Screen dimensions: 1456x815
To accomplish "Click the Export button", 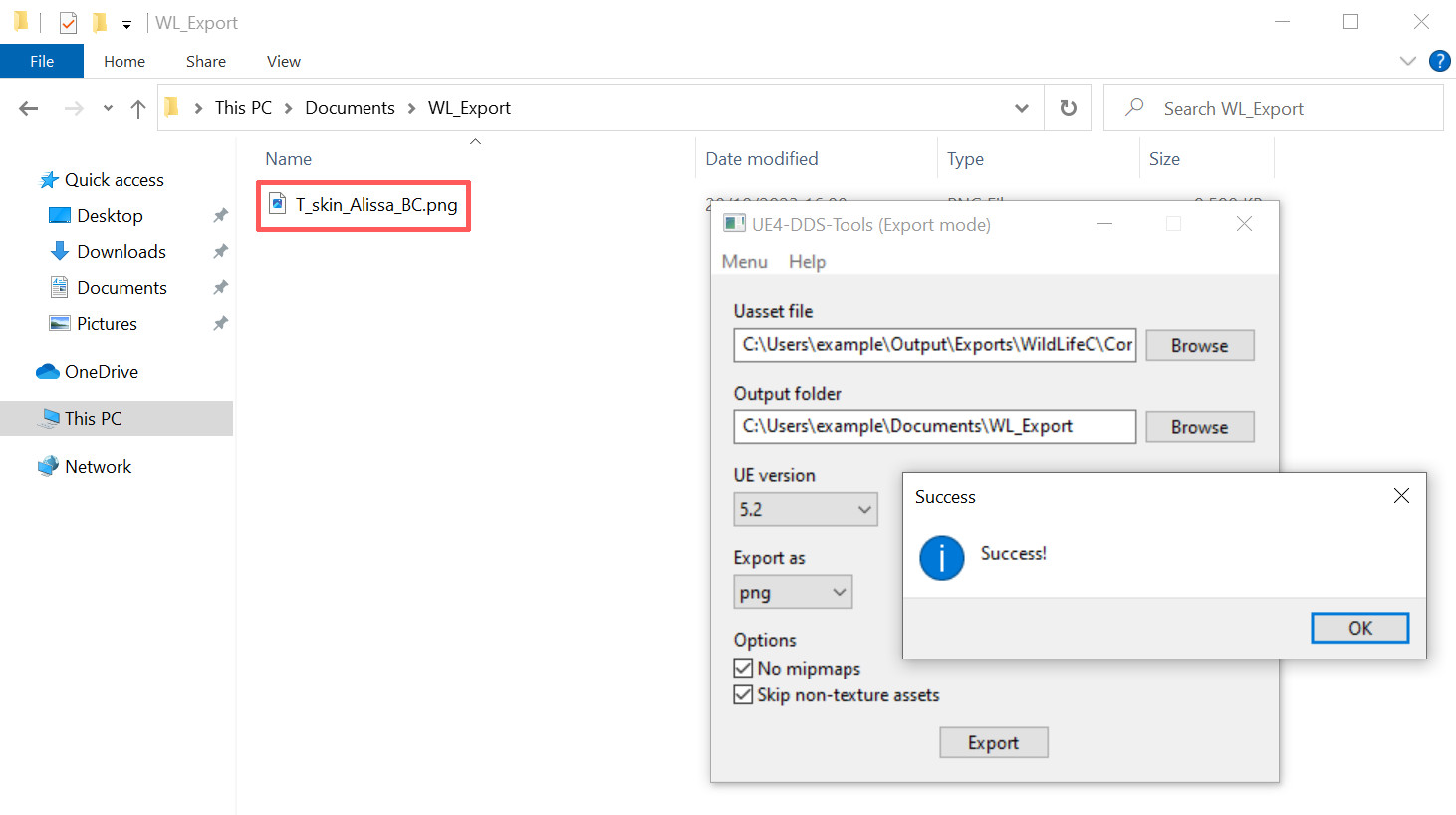I will click(993, 743).
